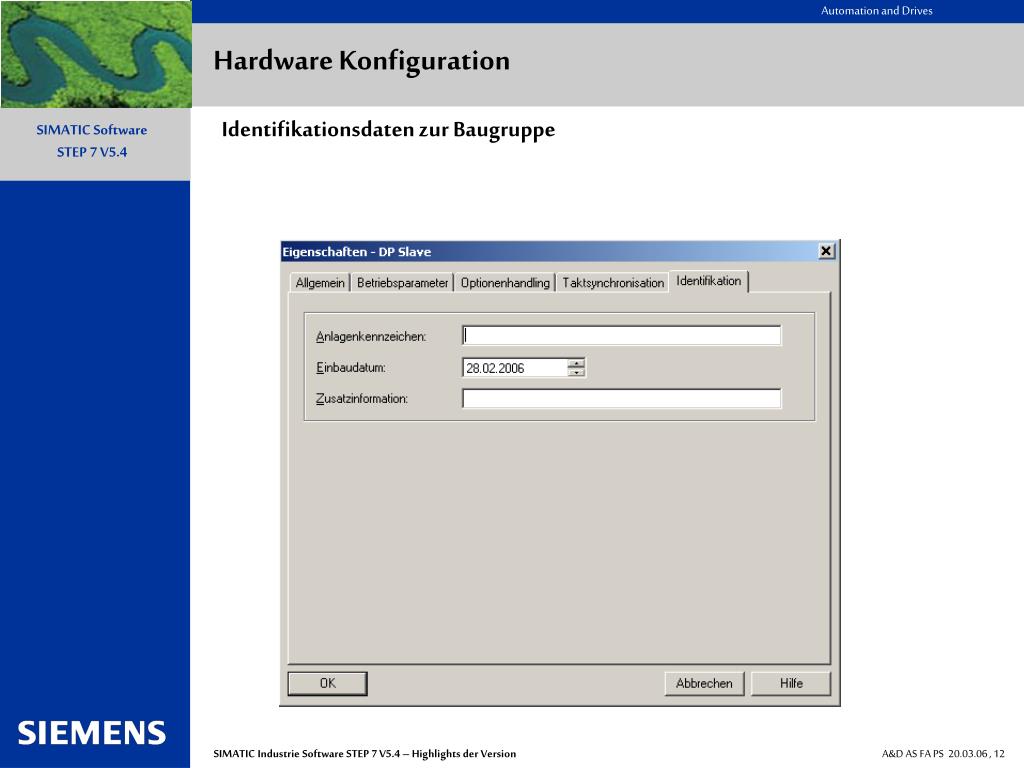Click the Einbaudatum date field
1024x768 pixels.
point(515,368)
